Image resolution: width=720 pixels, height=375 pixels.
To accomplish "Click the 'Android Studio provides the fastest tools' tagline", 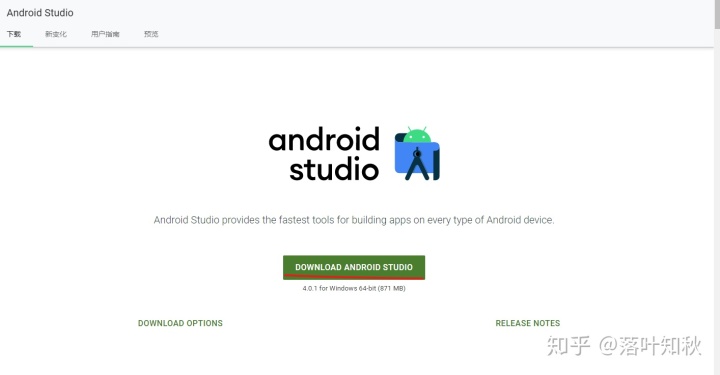I will point(354,220).
